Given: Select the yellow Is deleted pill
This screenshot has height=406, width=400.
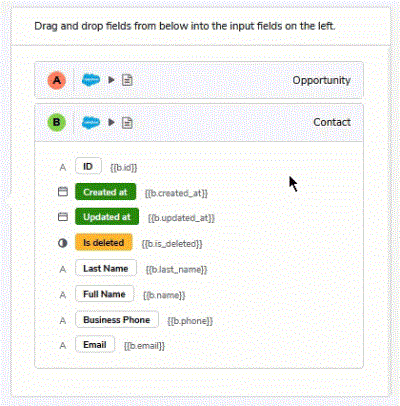Looking at the screenshot, I should point(104,242).
